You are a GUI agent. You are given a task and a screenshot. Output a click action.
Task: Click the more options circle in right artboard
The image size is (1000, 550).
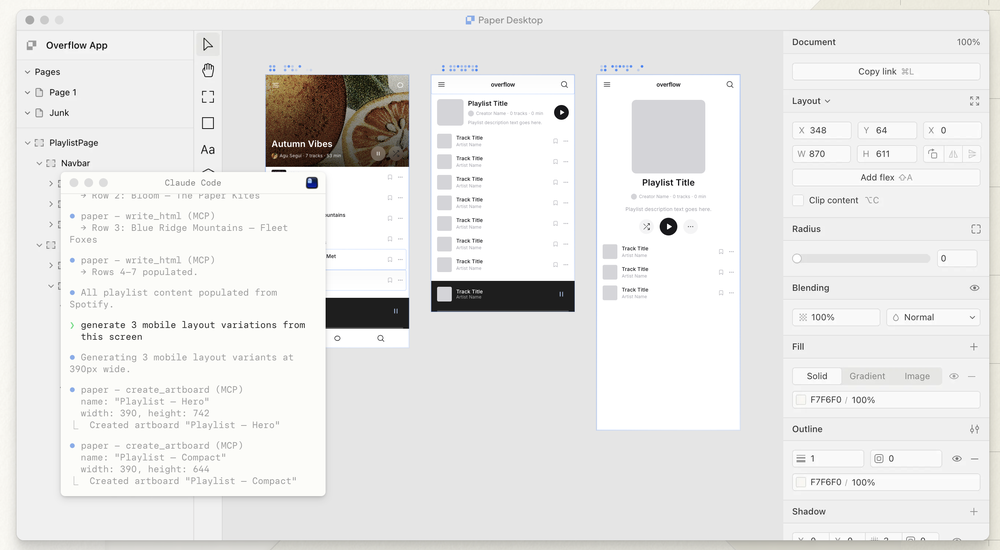coord(690,227)
